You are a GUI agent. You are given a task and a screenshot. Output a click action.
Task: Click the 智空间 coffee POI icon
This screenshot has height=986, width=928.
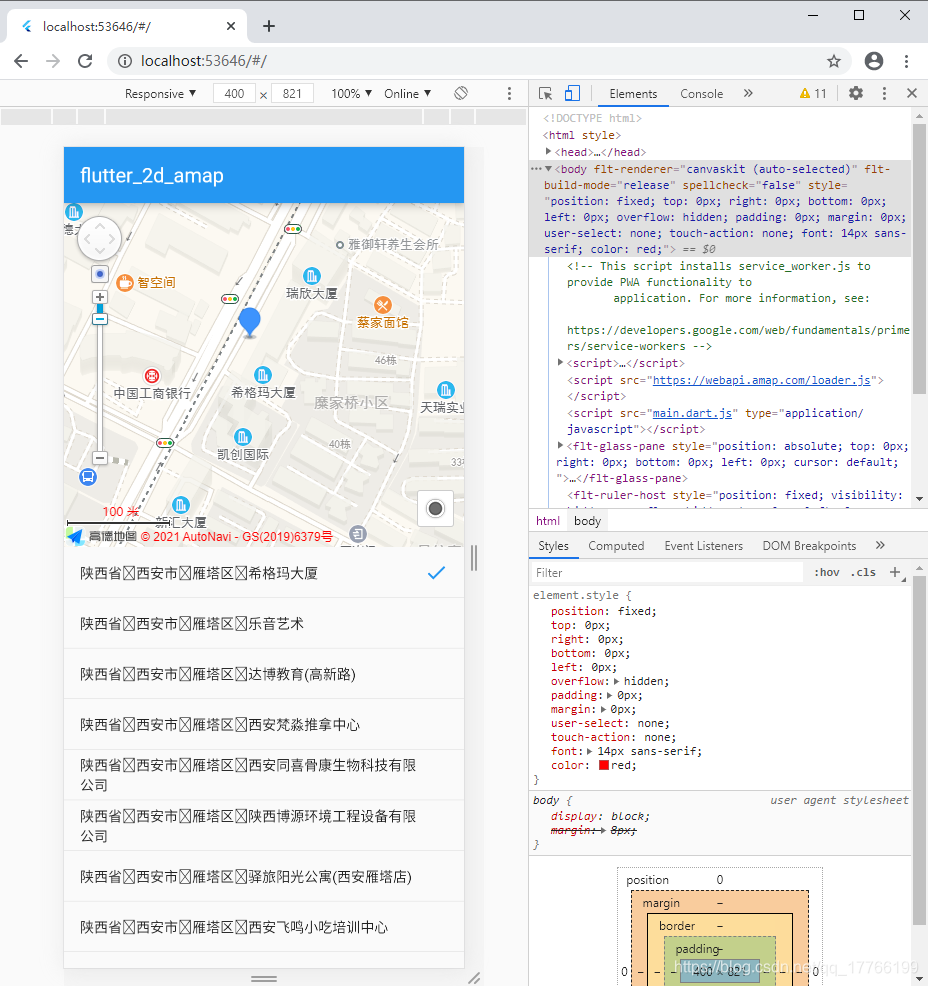coord(125,283)
